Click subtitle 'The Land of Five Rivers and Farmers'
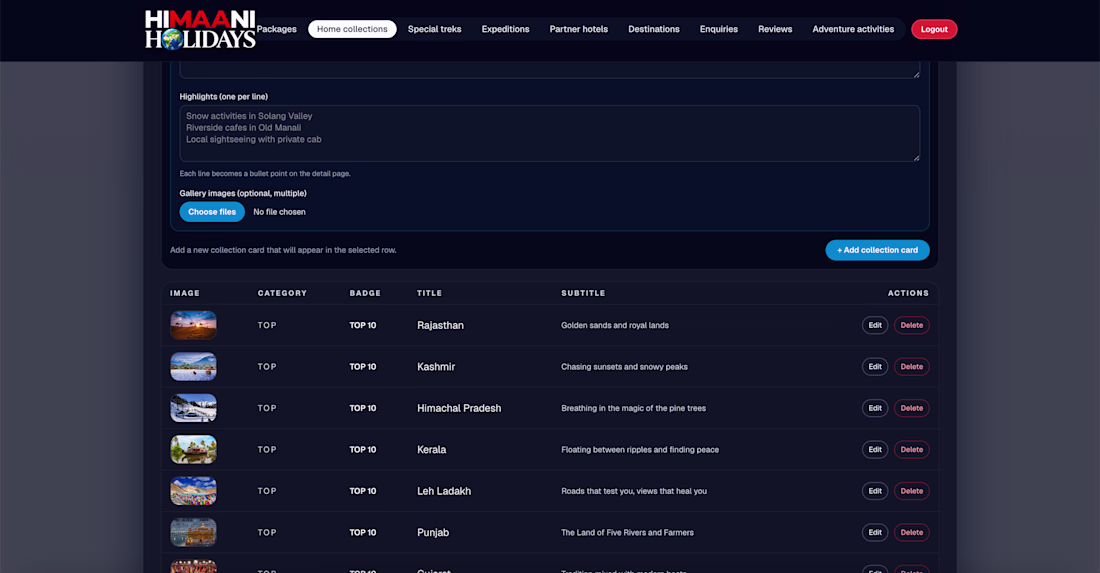 627,532
